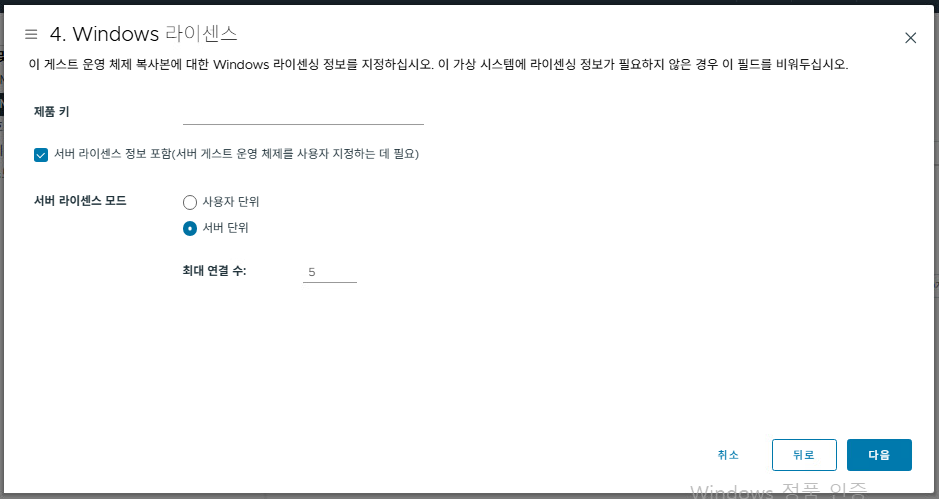Viewport: 939px width, 499px height.
Task: Click the 최대 연결 수: label
Action: point(214,271)
